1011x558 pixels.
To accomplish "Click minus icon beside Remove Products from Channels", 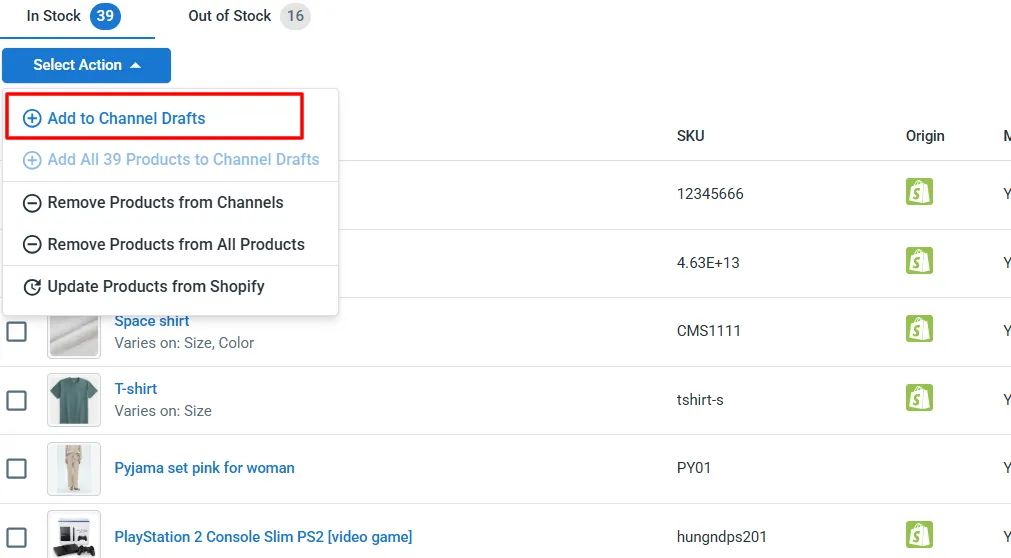I will click(32, 203).
